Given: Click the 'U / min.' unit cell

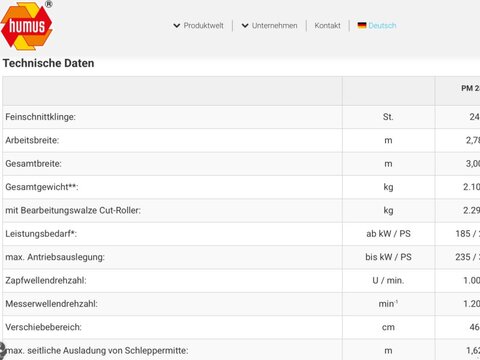Looking at the screenshot, I should pos(388,280).
